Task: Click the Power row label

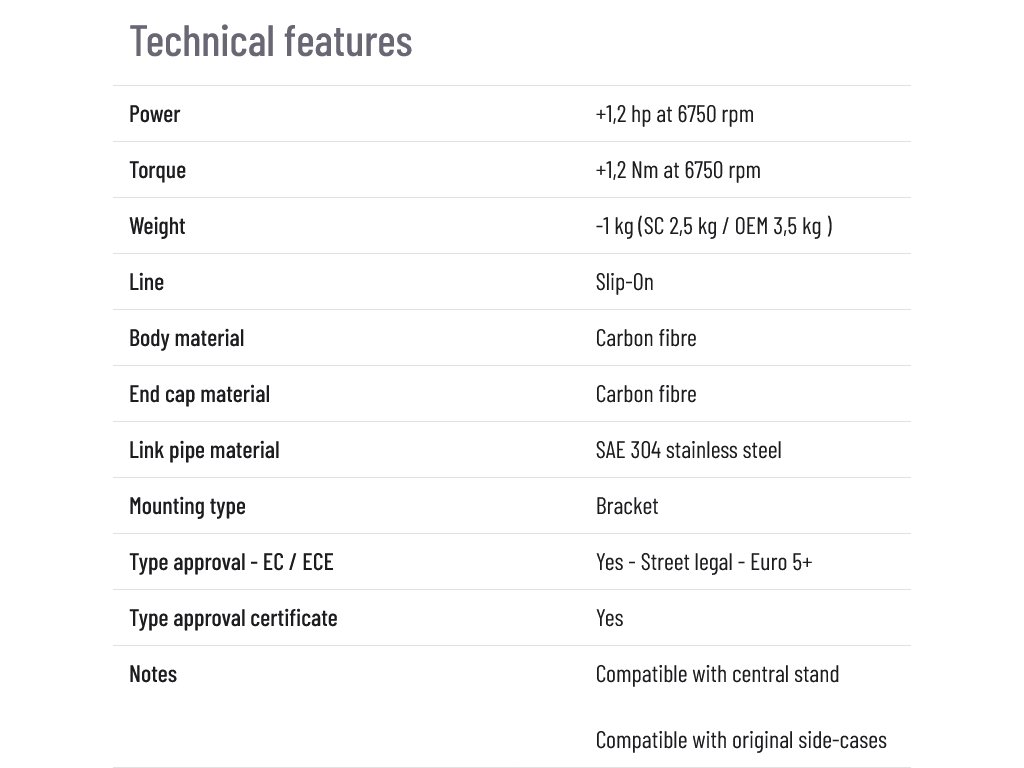Action: click(x=155, y=114)
